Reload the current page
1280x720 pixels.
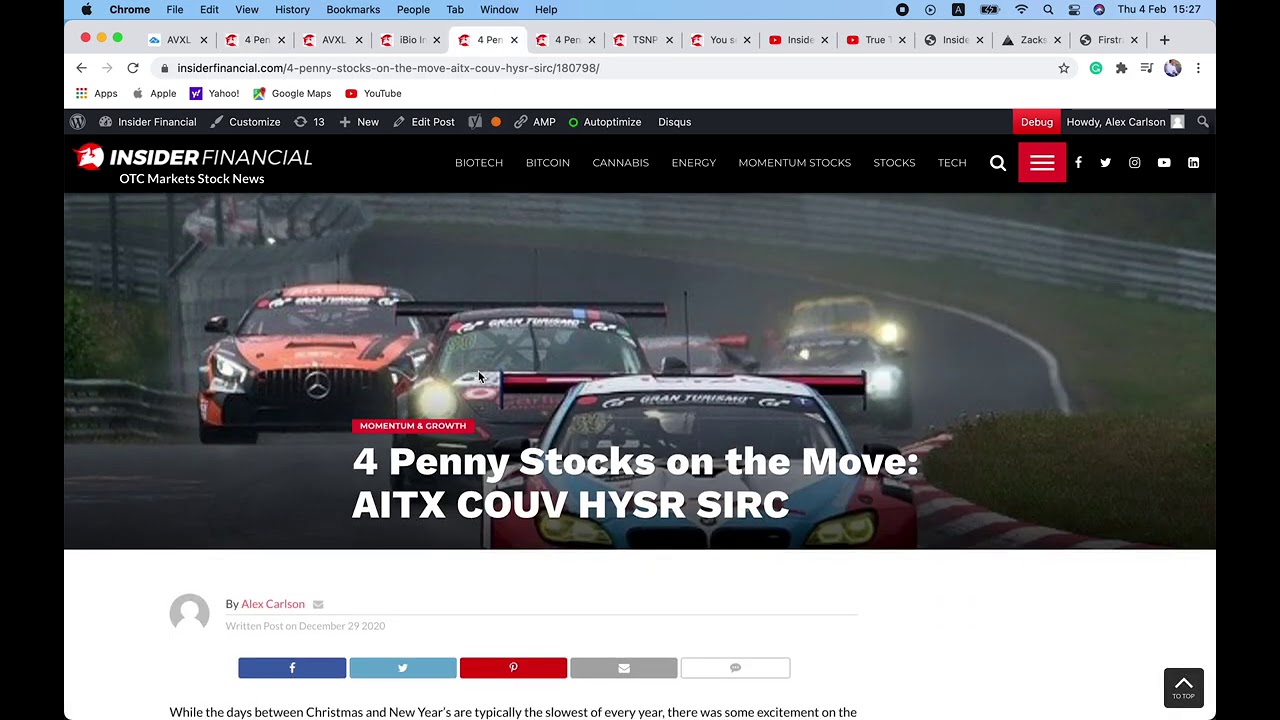click(133, 68)
